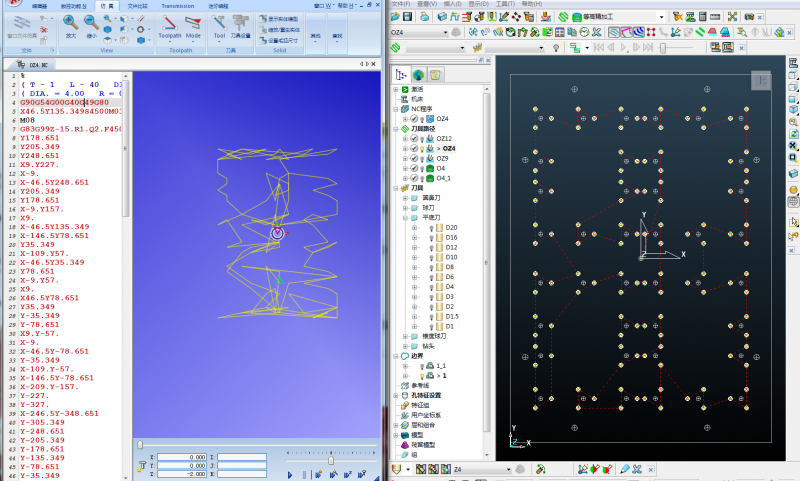Toggle the check mark for toolpath O4

(x=414, y=168)
